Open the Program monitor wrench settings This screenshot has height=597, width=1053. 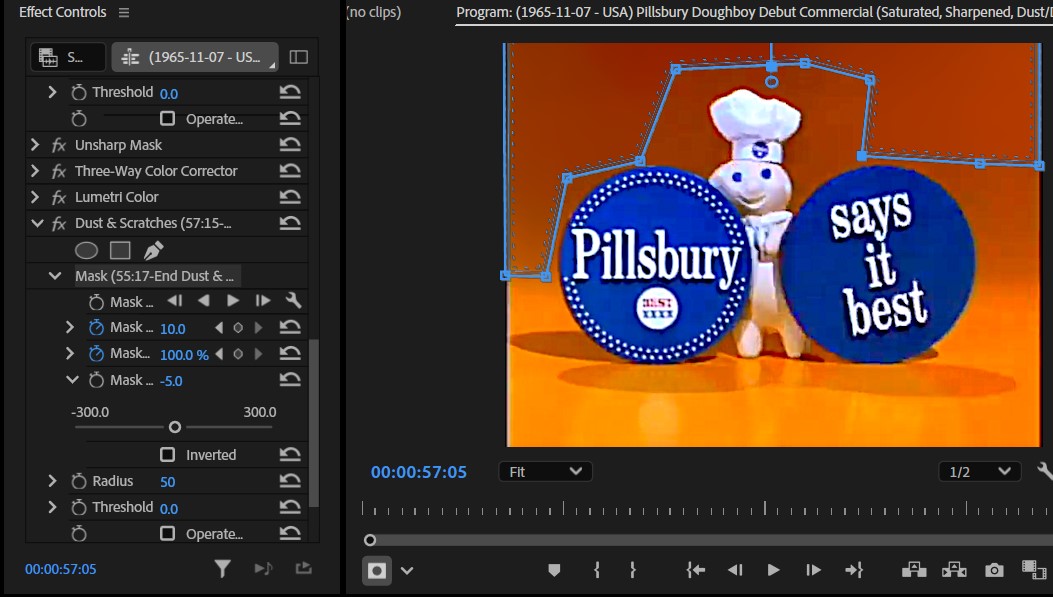click(1045, 471)
